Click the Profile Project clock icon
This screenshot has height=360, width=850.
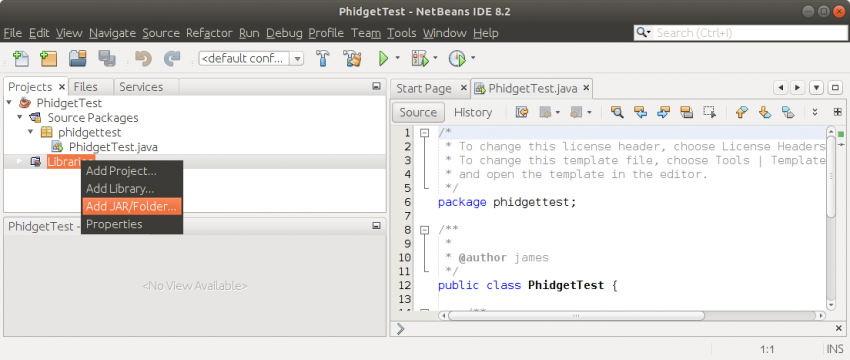[457, 58]
